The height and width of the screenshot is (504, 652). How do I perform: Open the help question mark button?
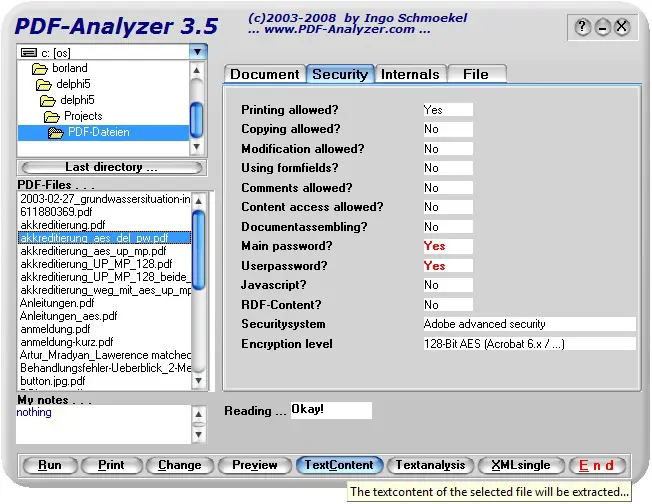582,27
